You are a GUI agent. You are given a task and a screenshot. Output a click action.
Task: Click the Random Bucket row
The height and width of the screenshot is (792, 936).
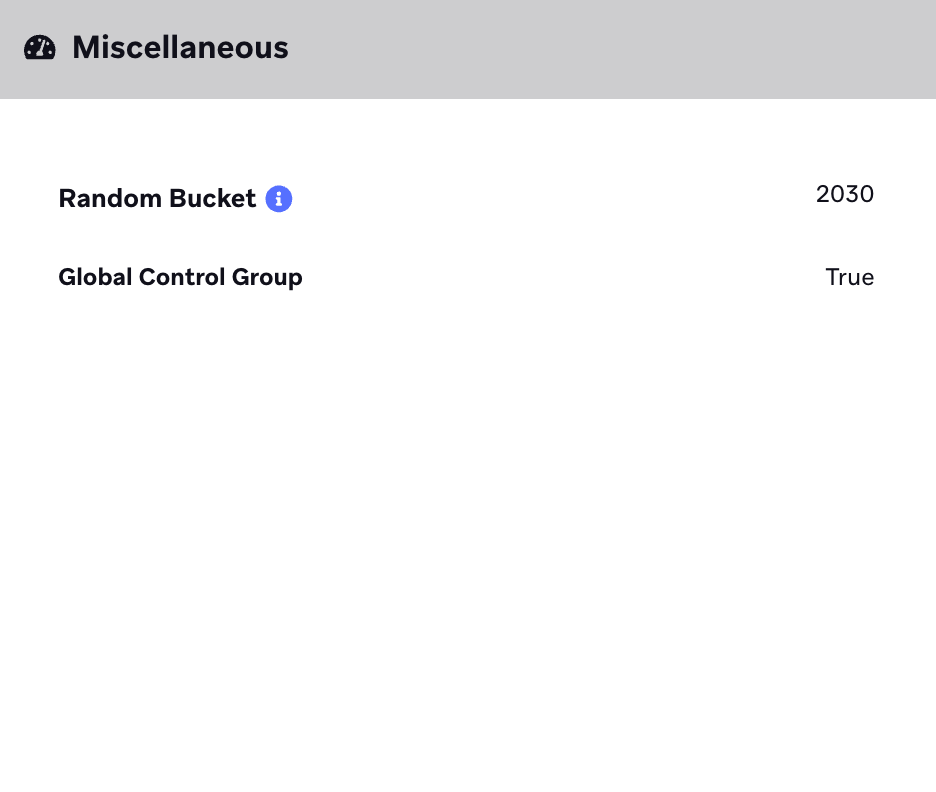[466, 198]
